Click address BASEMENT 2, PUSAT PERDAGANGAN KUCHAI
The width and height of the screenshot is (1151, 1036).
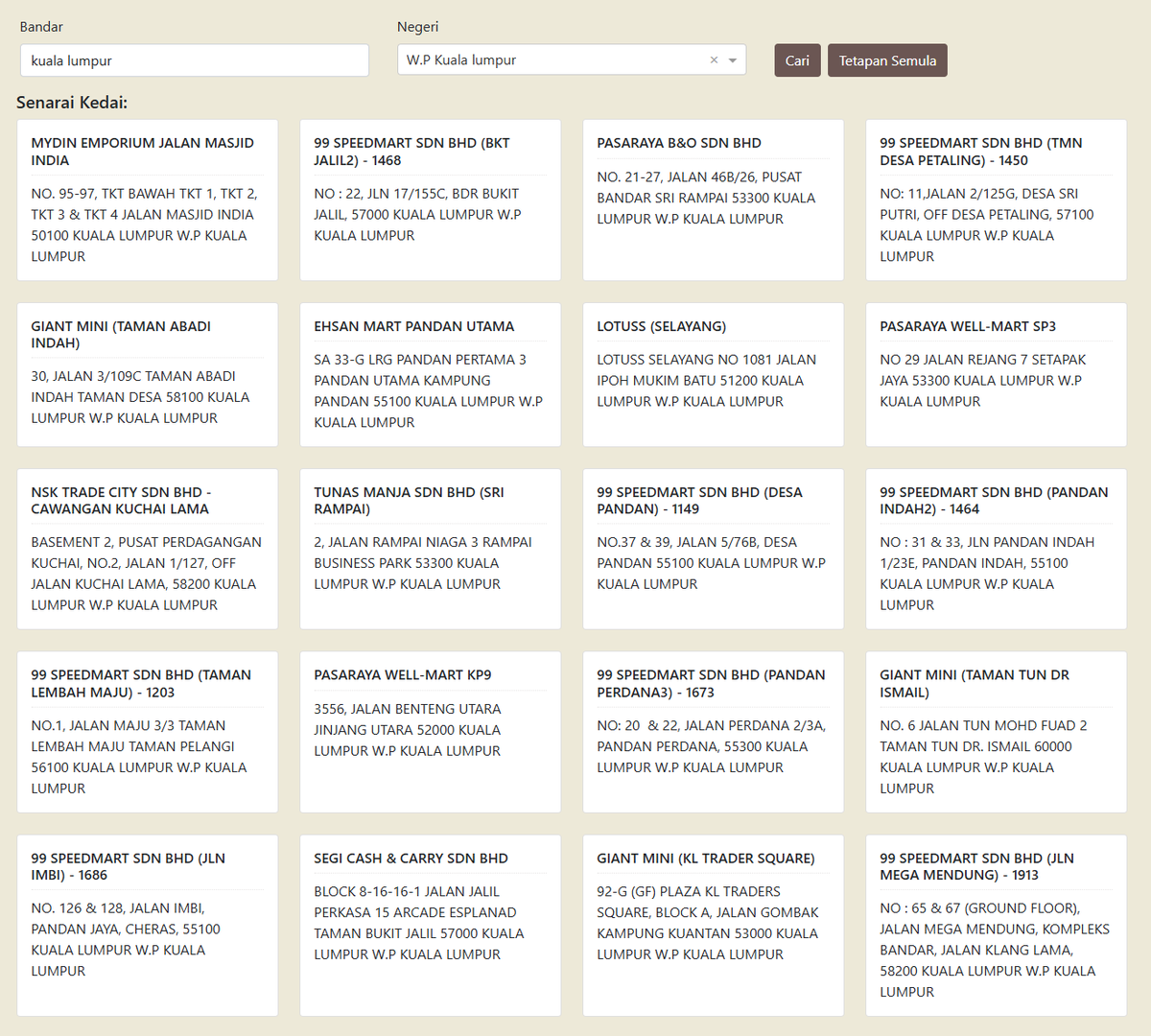(146, 574)
